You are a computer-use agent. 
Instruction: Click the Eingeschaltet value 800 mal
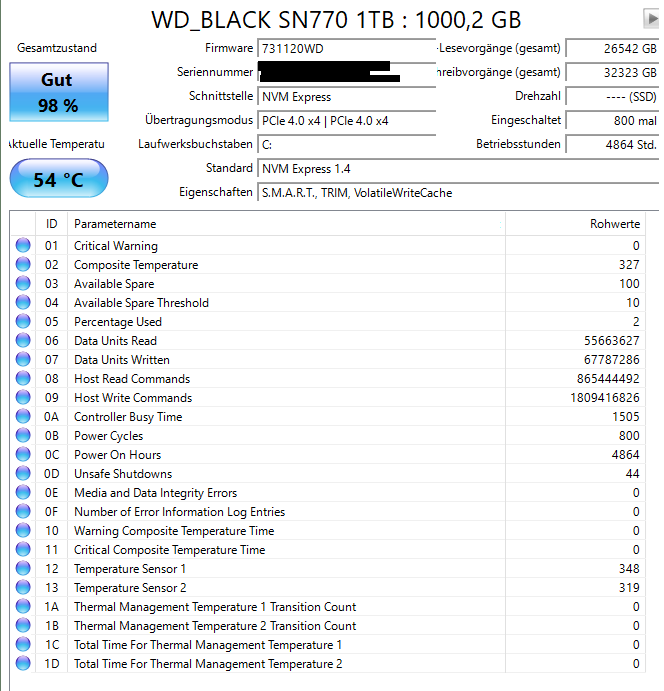pos(612,121)
